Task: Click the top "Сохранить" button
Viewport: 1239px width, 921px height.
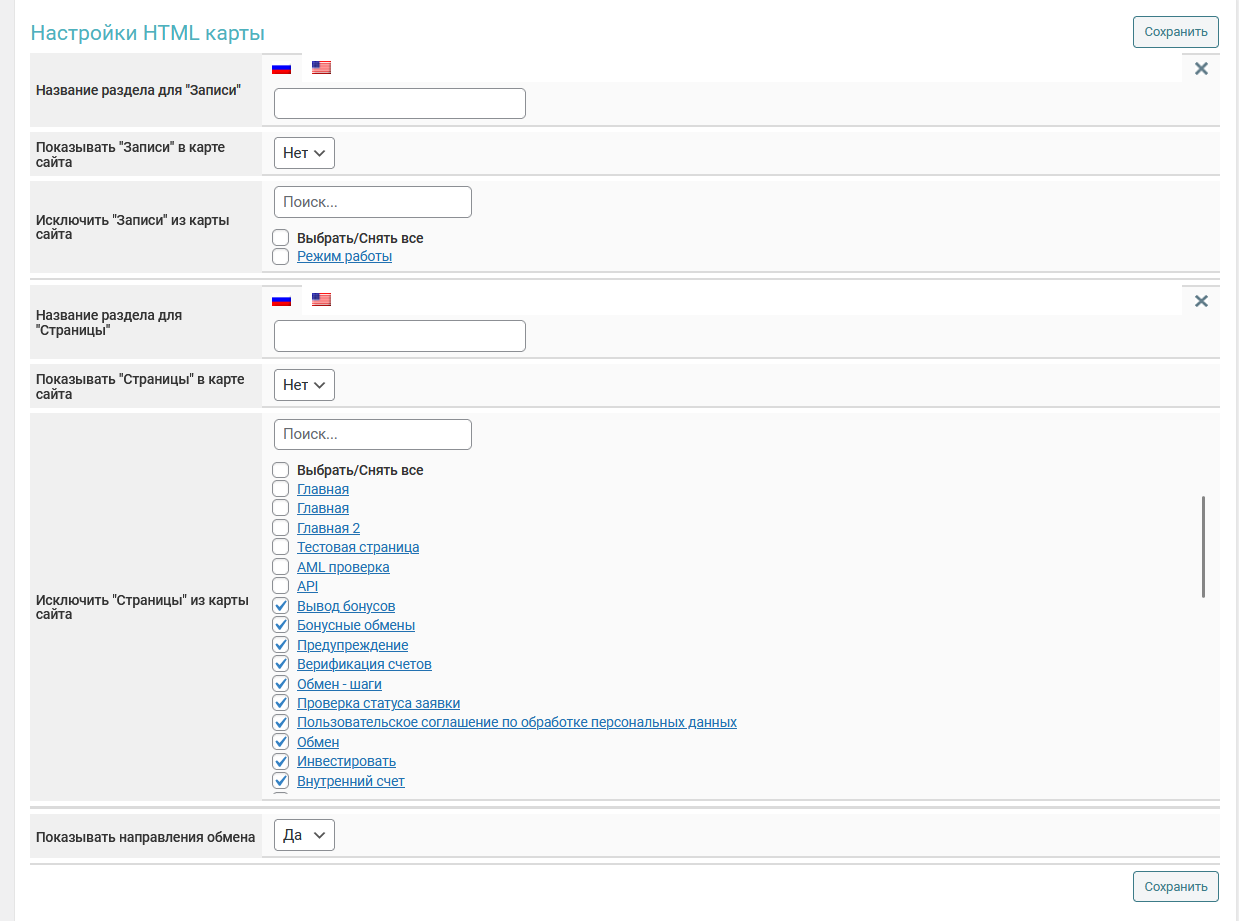Action: pos(1175,32)
